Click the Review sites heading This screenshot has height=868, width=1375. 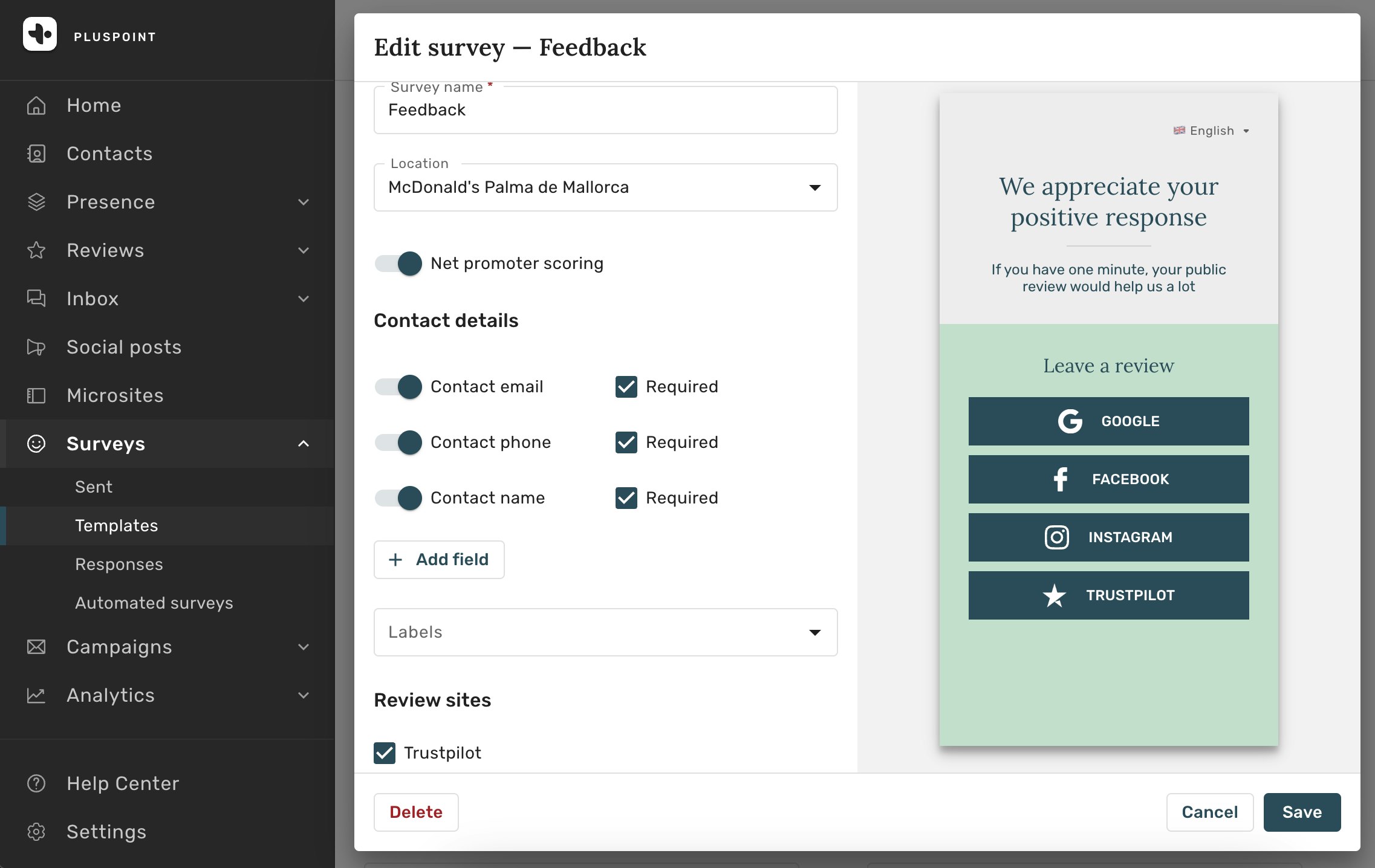[432, 700]
